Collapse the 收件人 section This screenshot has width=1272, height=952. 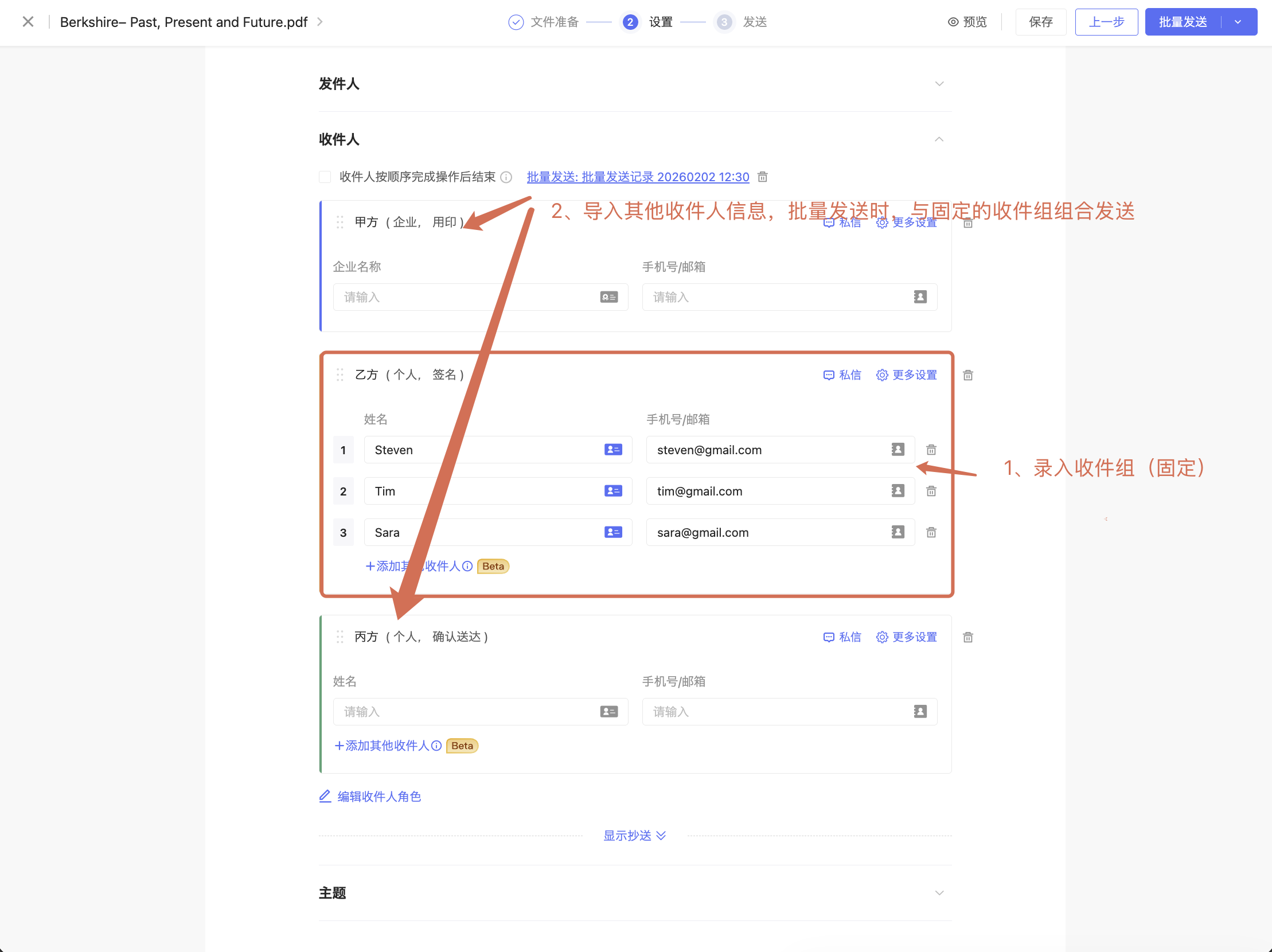click(939, 139)
